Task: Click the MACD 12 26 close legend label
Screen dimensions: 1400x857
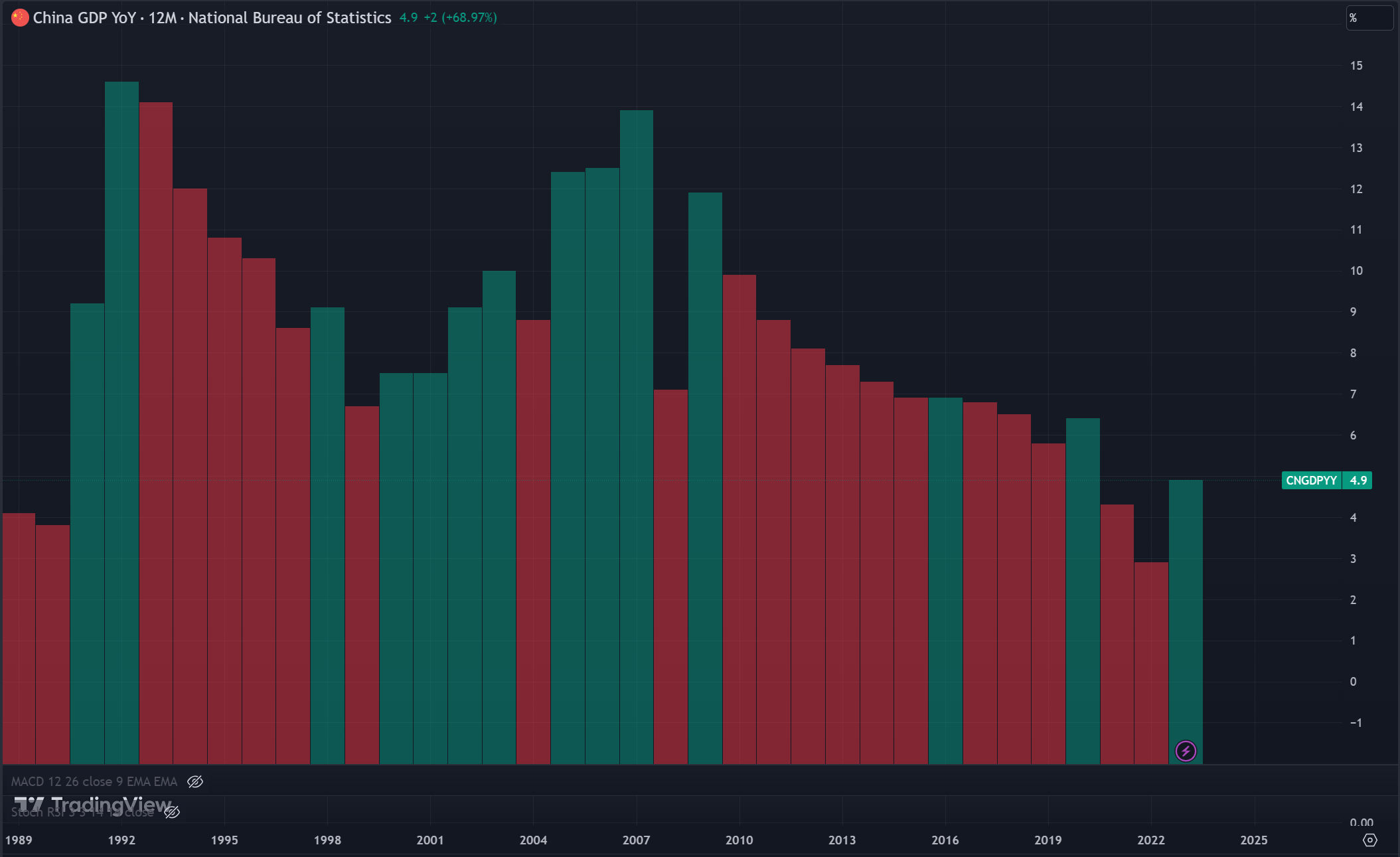Action: tap(94, 781)
